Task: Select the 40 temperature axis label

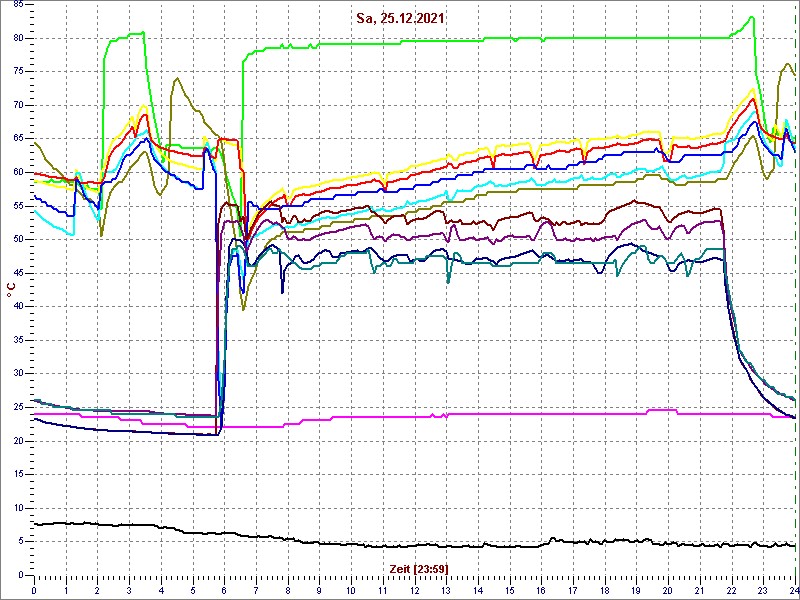Action: click(17, 307)
